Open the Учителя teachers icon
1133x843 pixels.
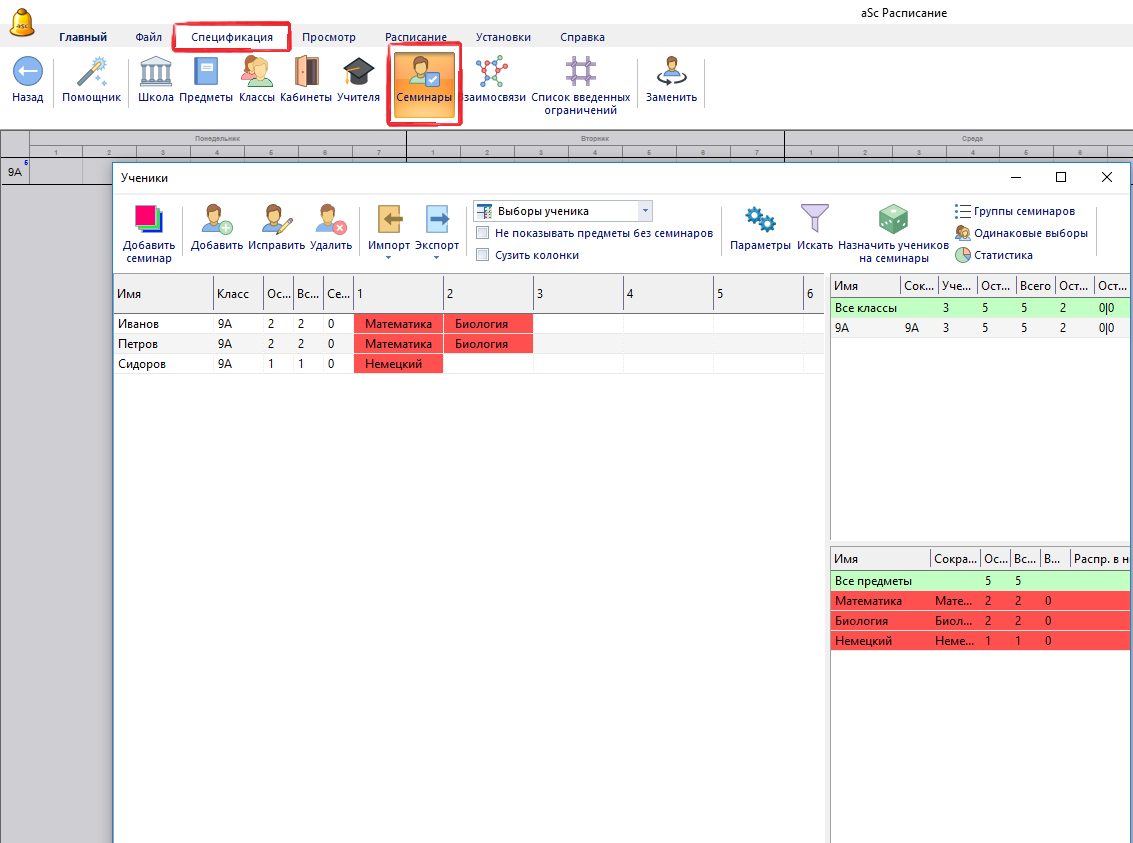pos(358,73)
